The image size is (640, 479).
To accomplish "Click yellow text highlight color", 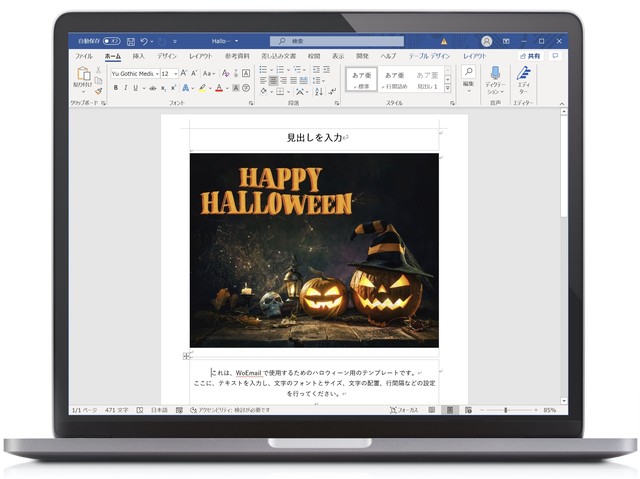I will click(202, 88).
